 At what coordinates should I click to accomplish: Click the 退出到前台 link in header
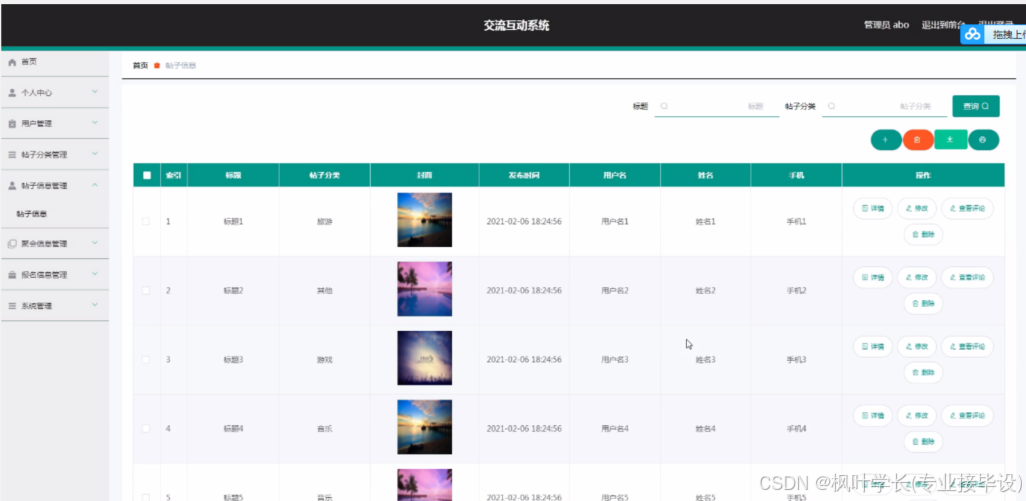pyautogui.click(x=943, y=25)
